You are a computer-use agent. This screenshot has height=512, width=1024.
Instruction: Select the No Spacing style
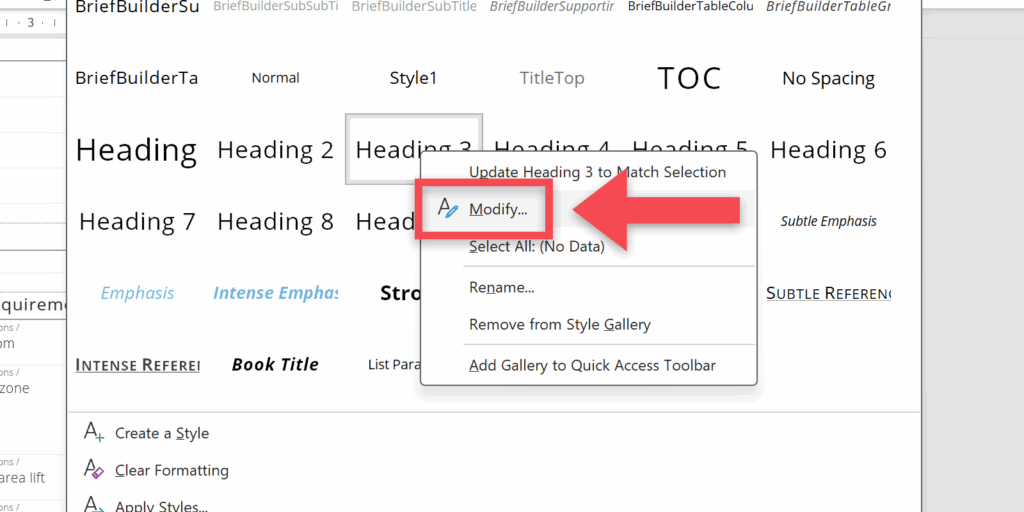(828, 78)
